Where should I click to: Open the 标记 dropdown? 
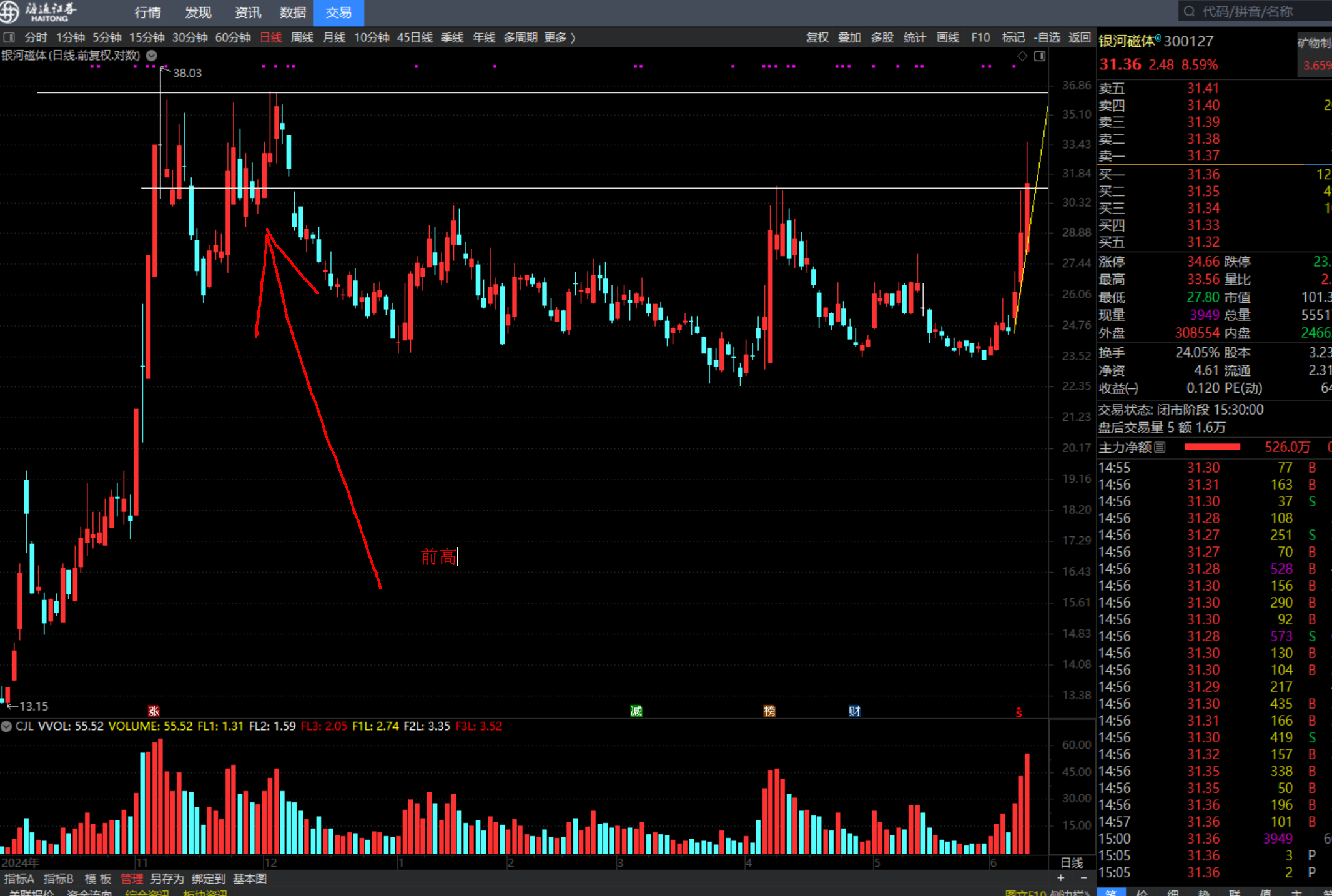[x=1014, y=37]
